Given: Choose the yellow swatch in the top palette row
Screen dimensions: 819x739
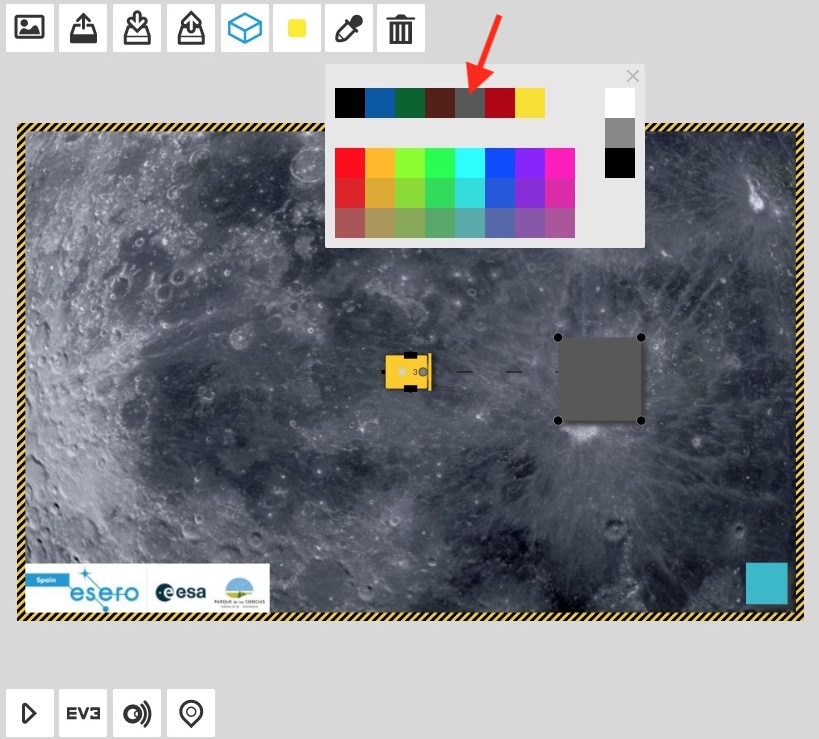Looking at the screenshot, I should (x=530, y=103).
